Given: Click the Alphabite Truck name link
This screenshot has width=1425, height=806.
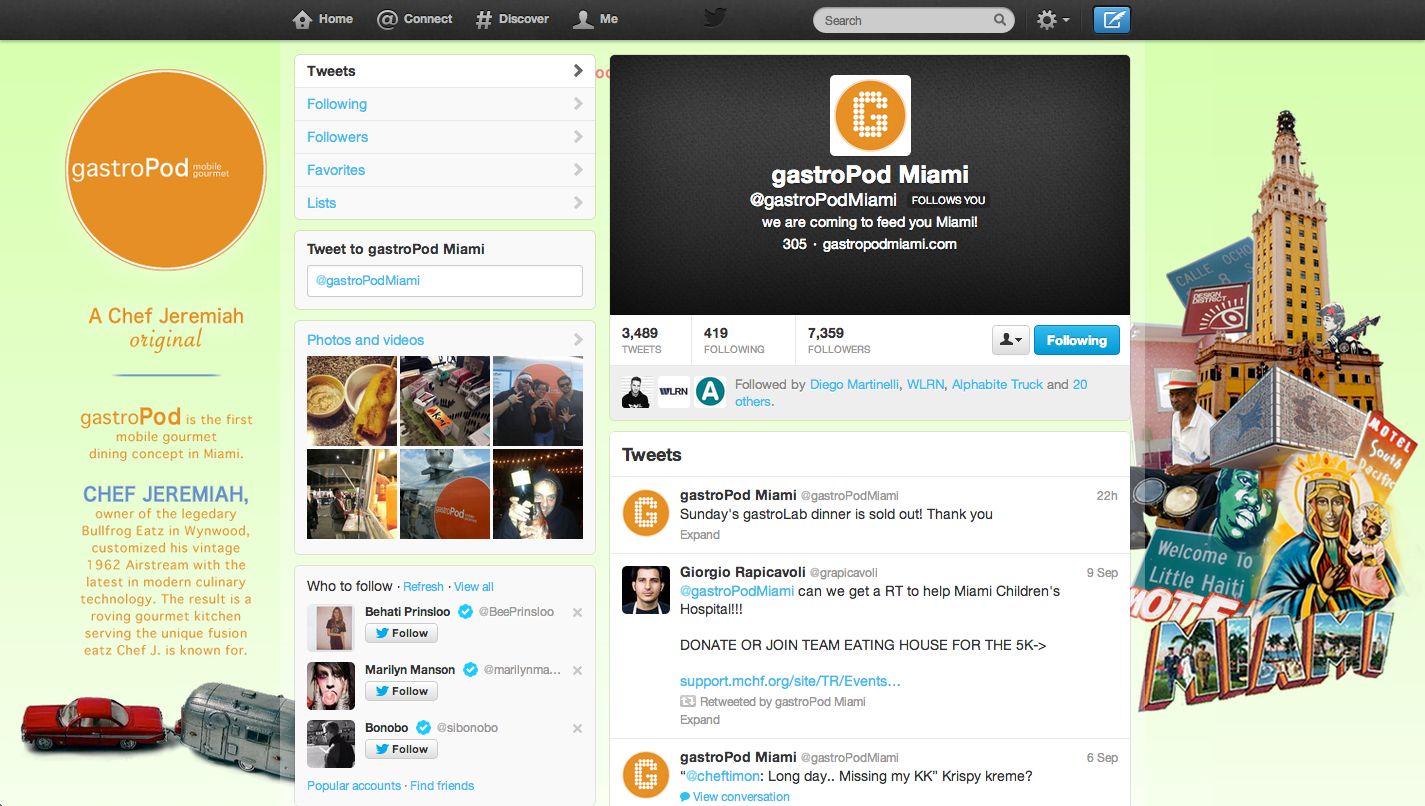Looking at the screenshot, I should [x=997, y=384].
